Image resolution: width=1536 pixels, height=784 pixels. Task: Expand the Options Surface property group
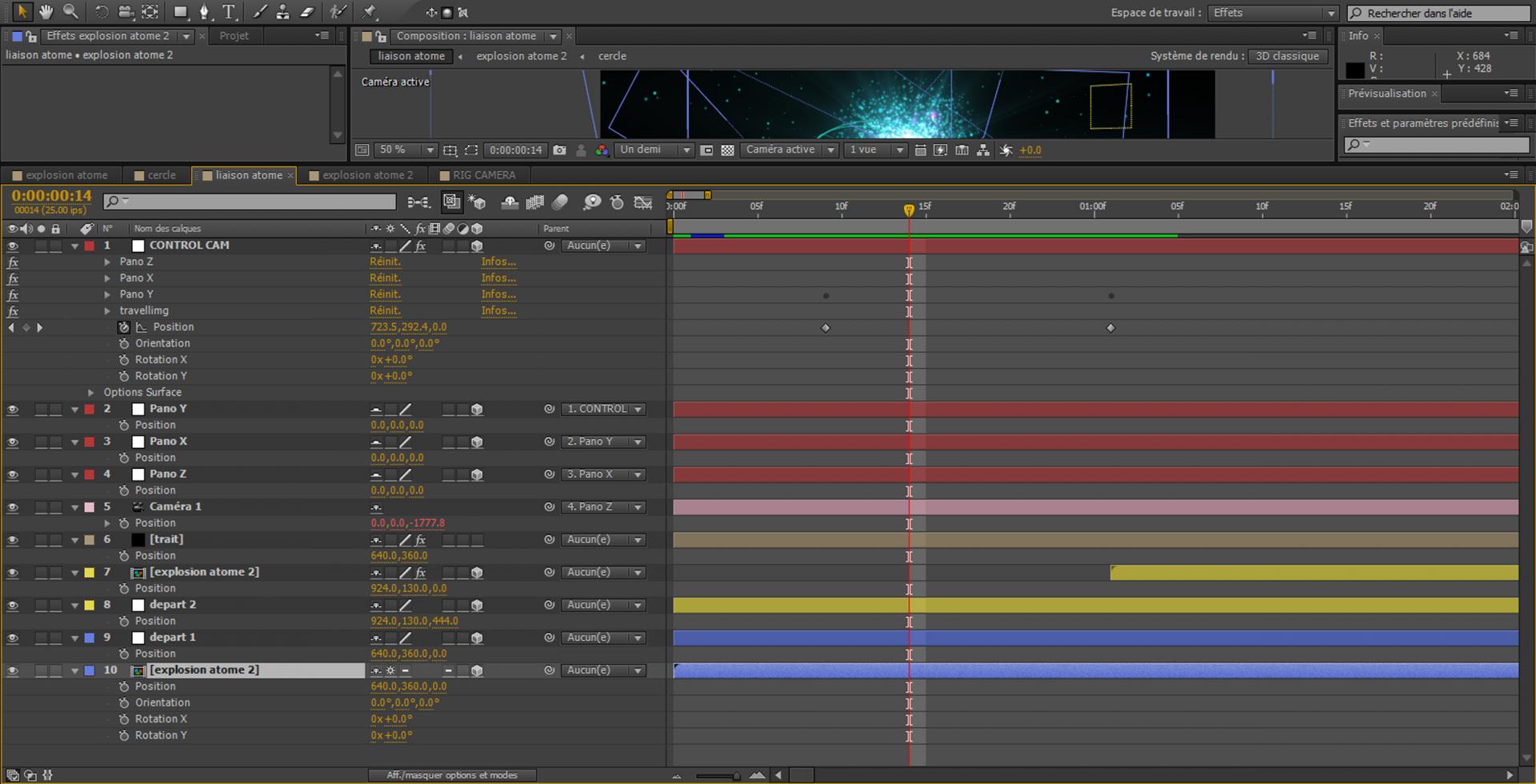pyautogui.click(x=91, y=393)
